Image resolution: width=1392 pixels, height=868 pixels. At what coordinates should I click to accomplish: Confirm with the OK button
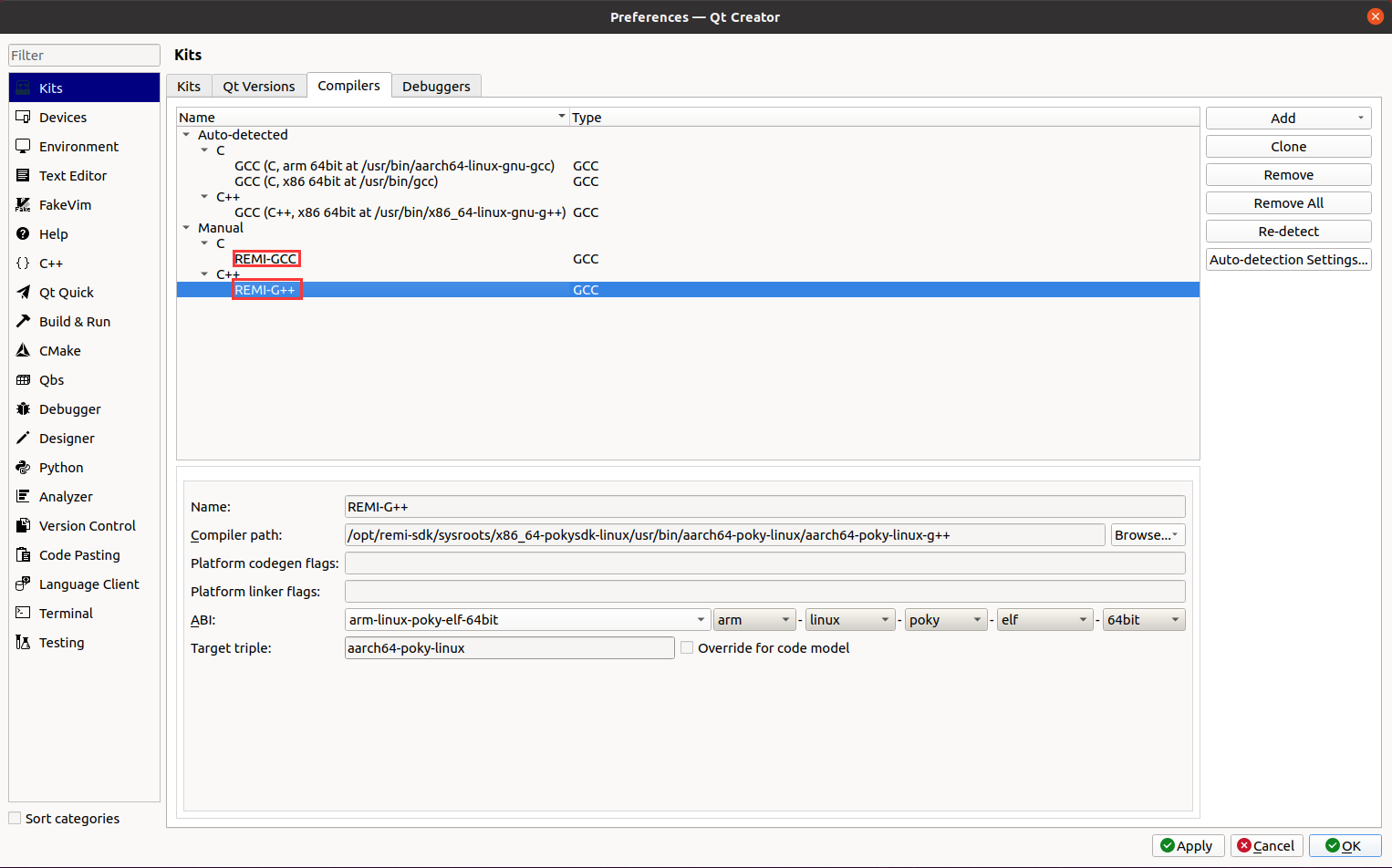[1345, 846]
